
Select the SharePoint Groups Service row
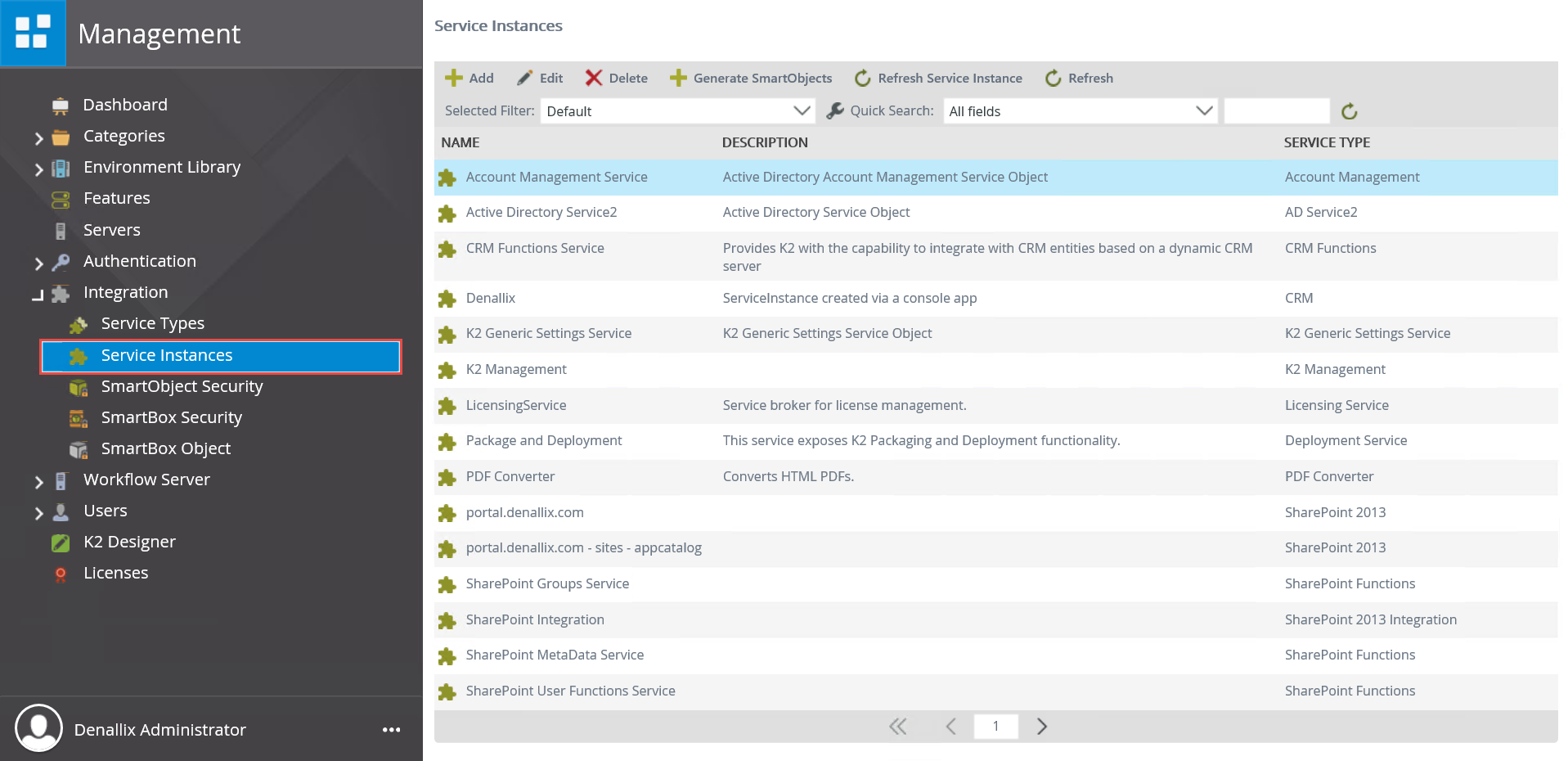(x=995, y=584)
